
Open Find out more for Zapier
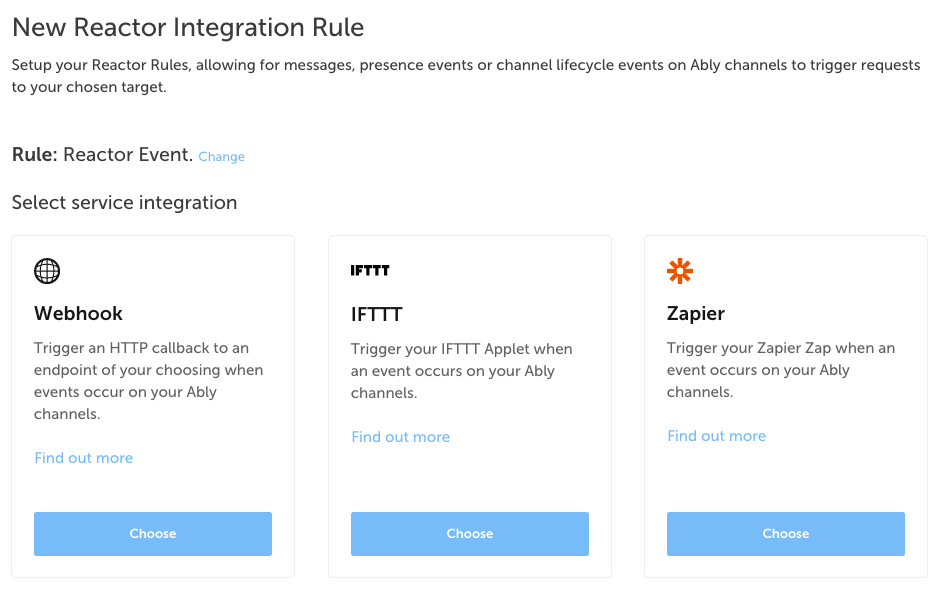pos(716,436)
